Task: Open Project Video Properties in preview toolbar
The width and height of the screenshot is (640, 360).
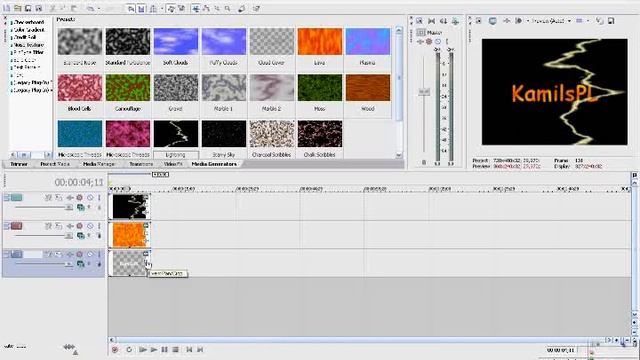Action: 479,21
